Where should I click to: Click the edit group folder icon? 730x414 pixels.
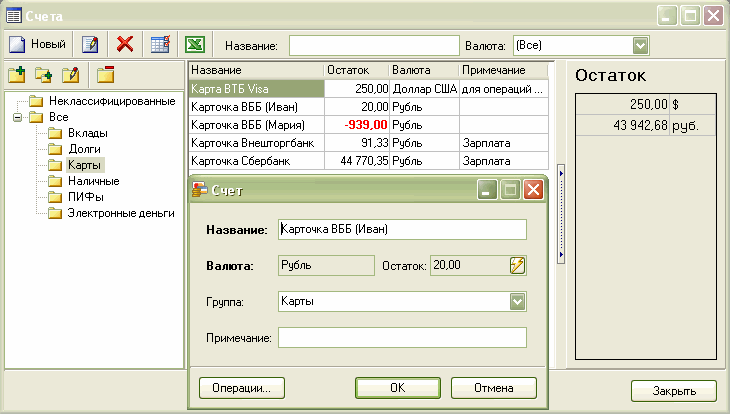coord(70,75)
